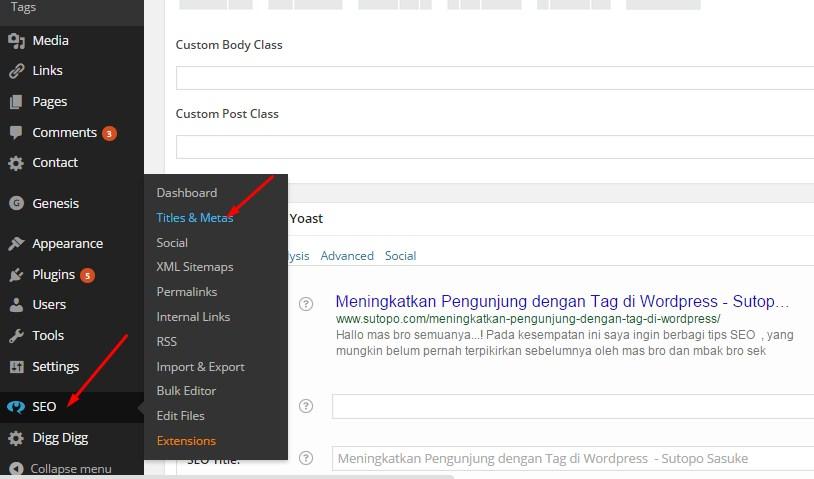Image resolution: width=814 pixels, height=479 pixels.
Task: Open Tools menu item
Action: pos(48,335)
